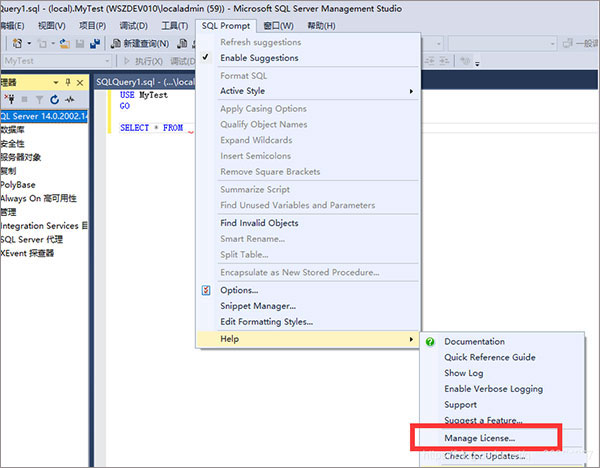Select the SQL Server 14.0.2002.14 node
The image size is (600, 468).
tap(44, 116)
